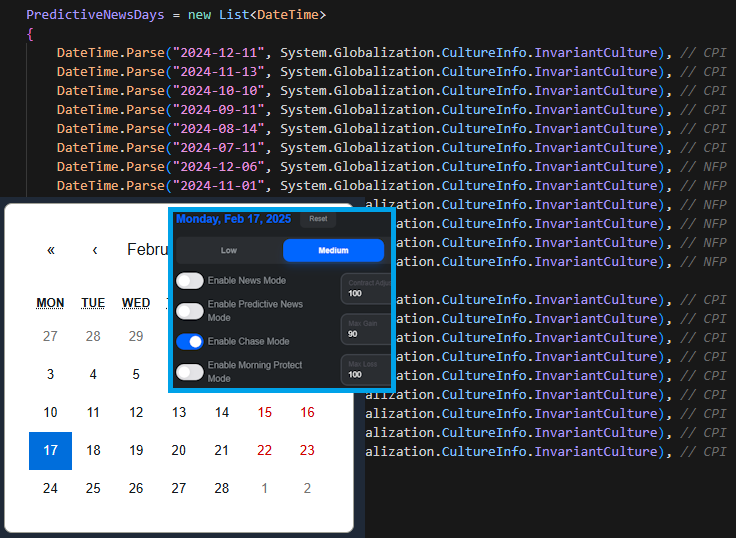This screenshot has height=538, width=736.
Task: Disable the Chase Mode switch
Action: (x=190, y=341)
